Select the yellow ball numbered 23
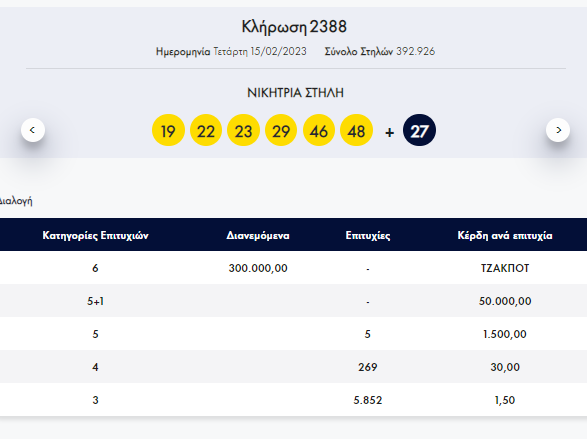Screen dimensions: 587x439 [x=243, y=130]
